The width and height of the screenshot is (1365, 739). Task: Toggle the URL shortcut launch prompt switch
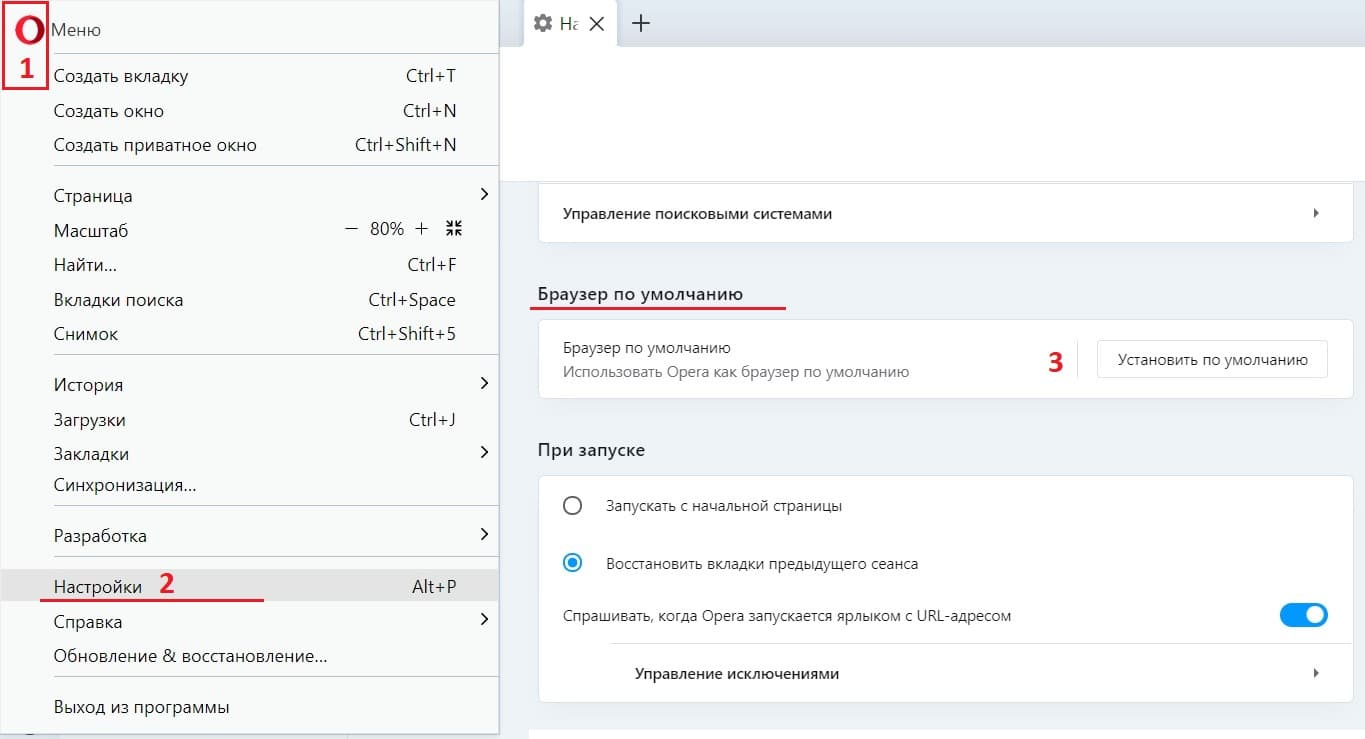(x=1303, y=615)
